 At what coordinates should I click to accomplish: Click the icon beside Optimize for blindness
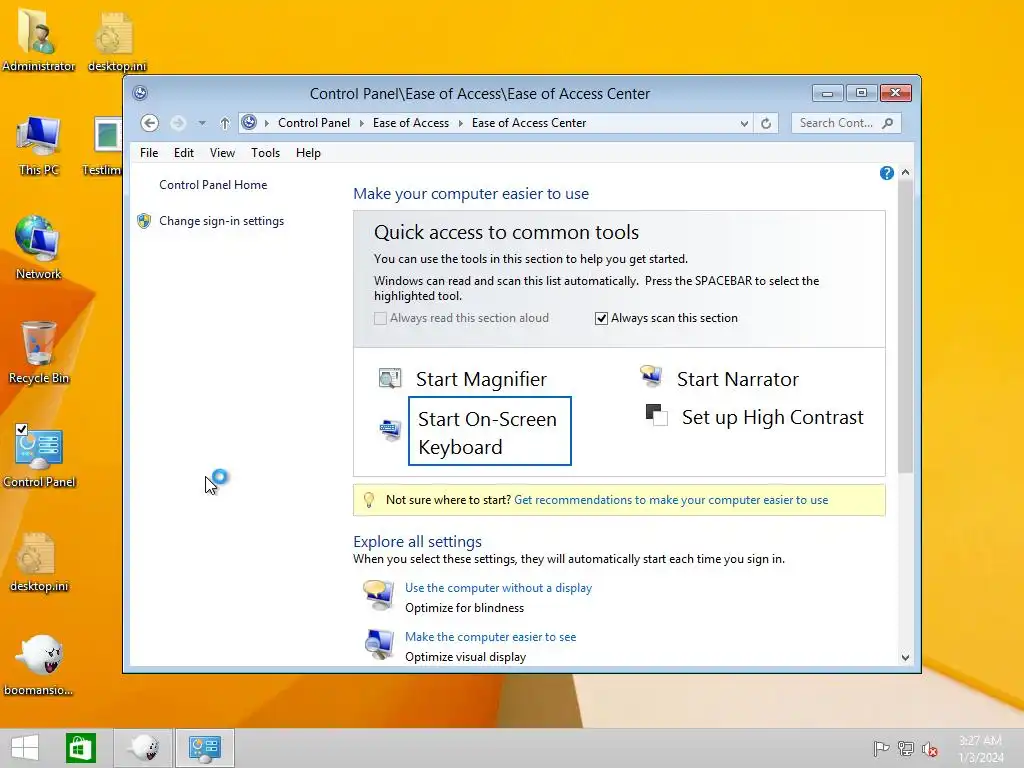(379, 595)
